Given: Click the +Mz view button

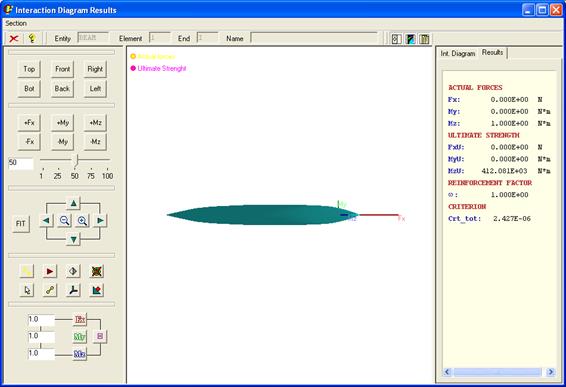Looking at the screenshot, I should [x=95, y=123].
